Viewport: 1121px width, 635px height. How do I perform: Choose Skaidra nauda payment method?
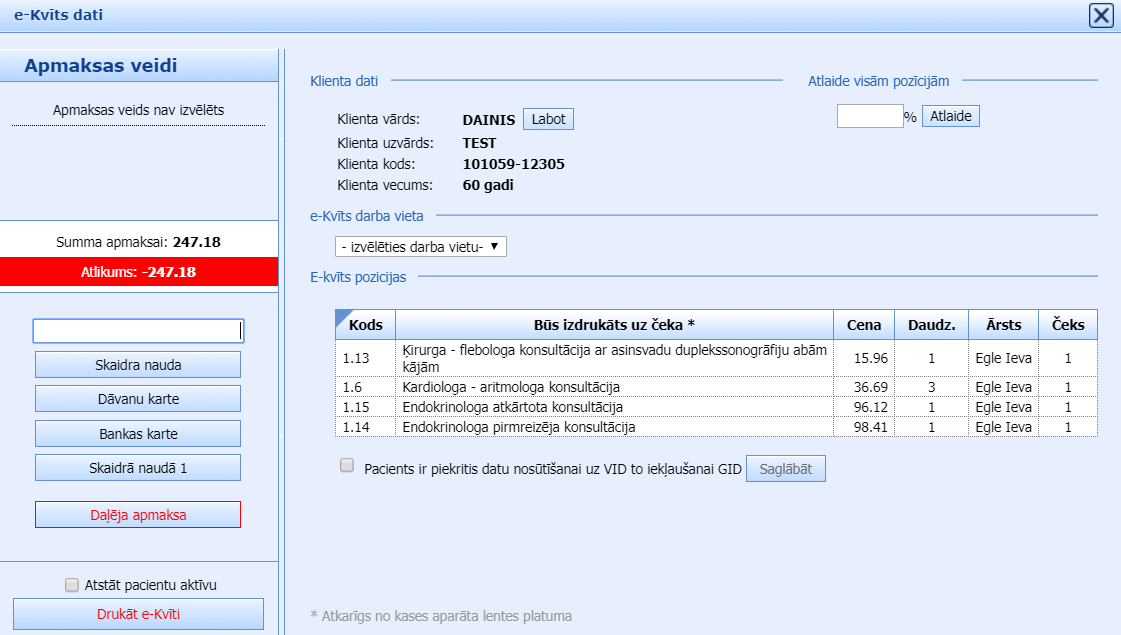coord(138,365)
